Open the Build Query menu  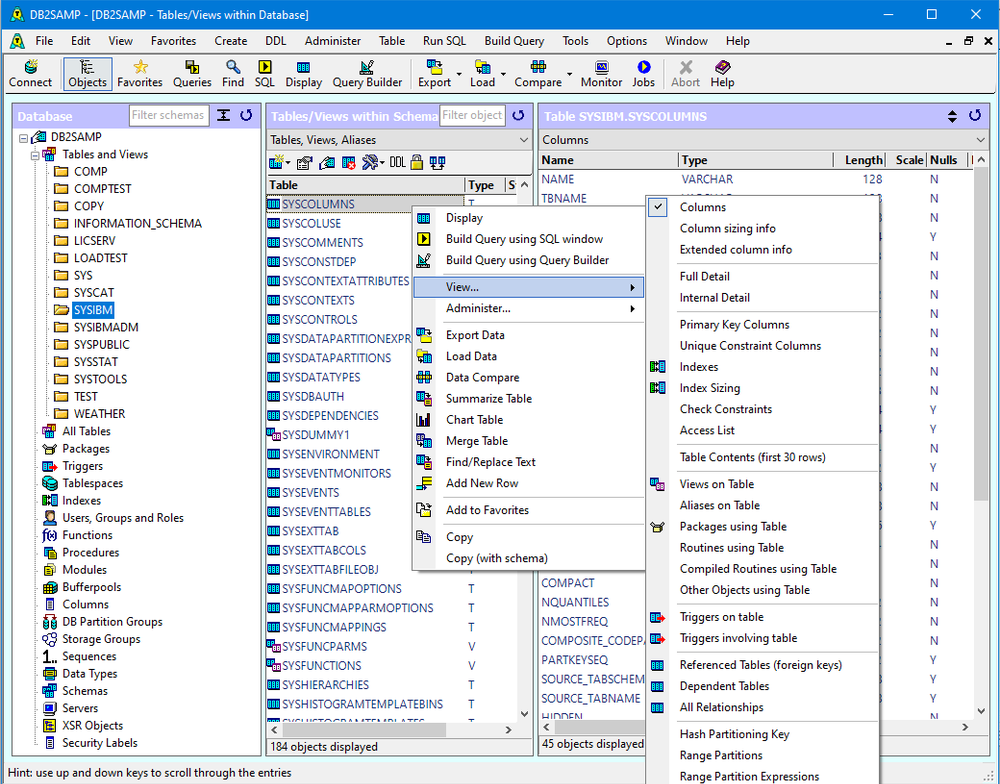click(x=514, y=41)
